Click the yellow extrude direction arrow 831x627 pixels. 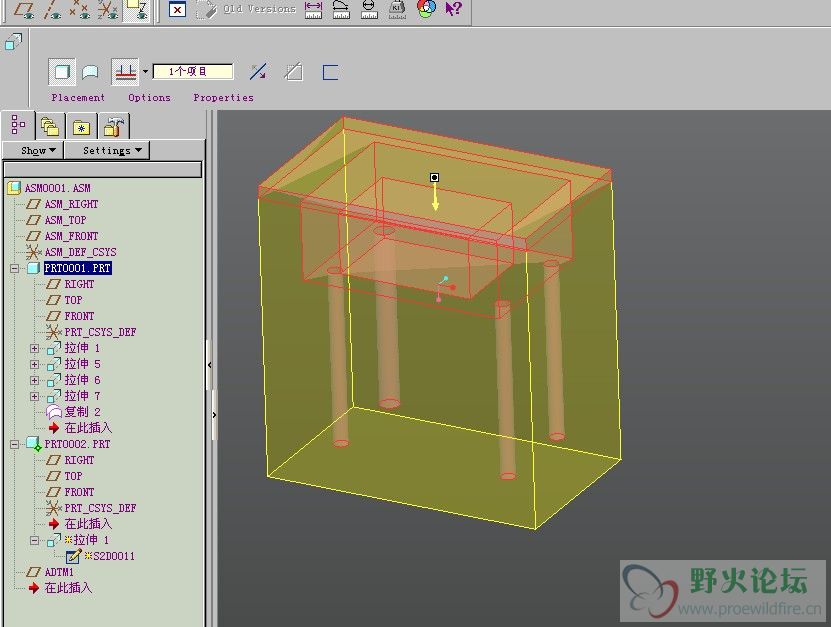435,197
